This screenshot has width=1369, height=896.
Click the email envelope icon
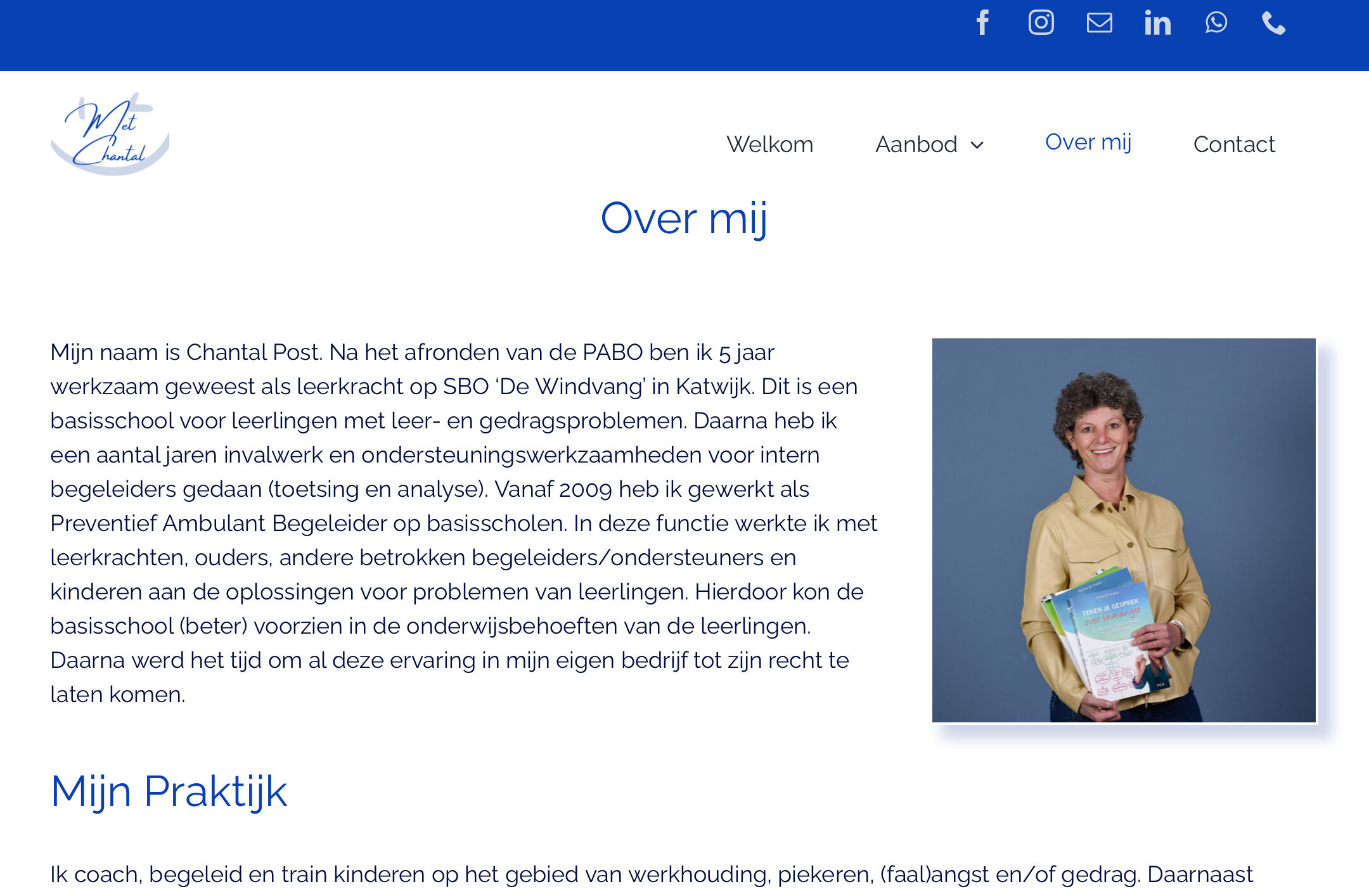pos(1099,23)
